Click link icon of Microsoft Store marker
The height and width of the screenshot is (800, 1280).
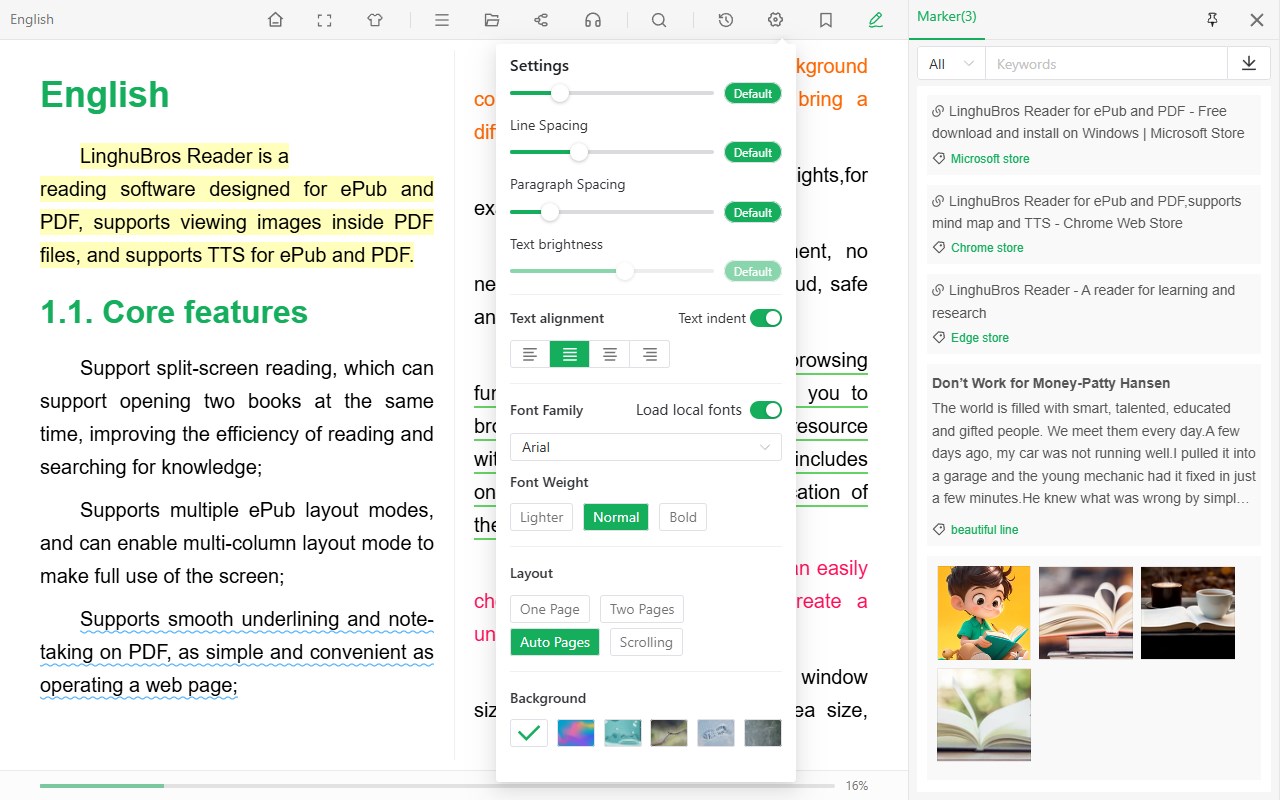point(938,111)
